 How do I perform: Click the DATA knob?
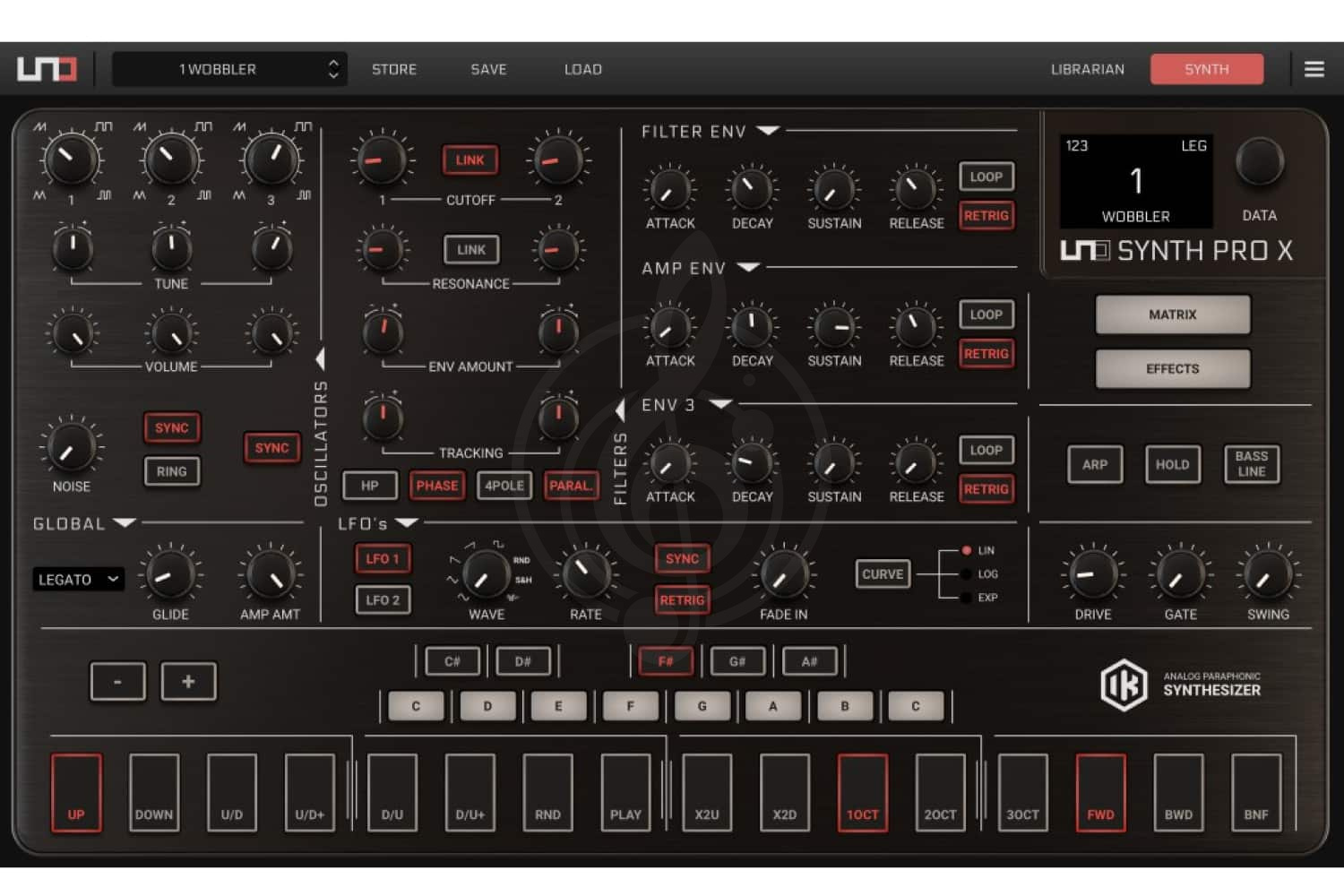[1260, 162]
